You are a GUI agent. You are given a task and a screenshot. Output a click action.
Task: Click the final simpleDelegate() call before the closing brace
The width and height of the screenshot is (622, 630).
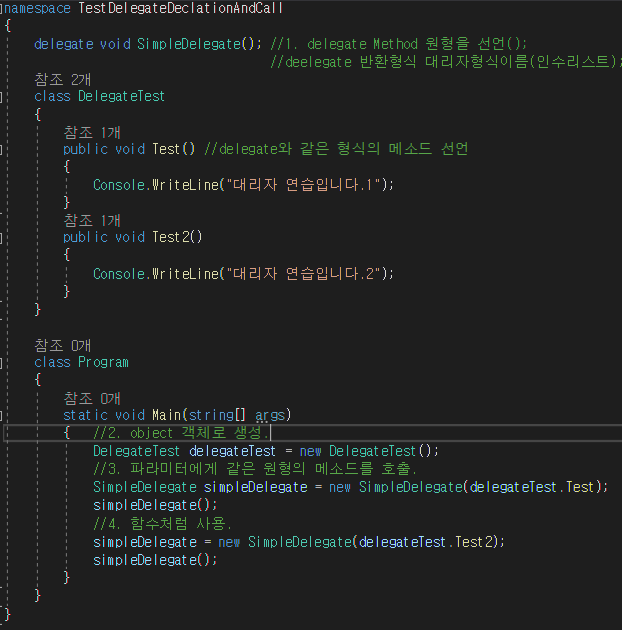point(155,560)
